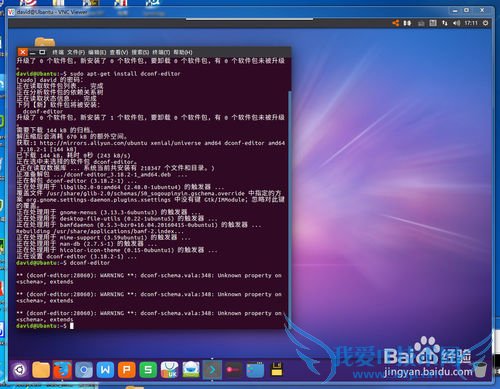
Task: Open the 文件(F) menu in the terminal
Action: pos(76,52)
